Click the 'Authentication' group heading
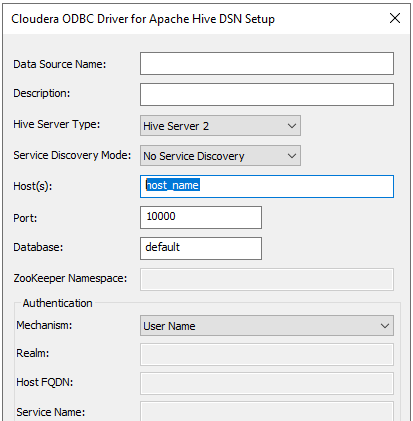The width and height of the screenshot is (413, 421). point(57,303)
